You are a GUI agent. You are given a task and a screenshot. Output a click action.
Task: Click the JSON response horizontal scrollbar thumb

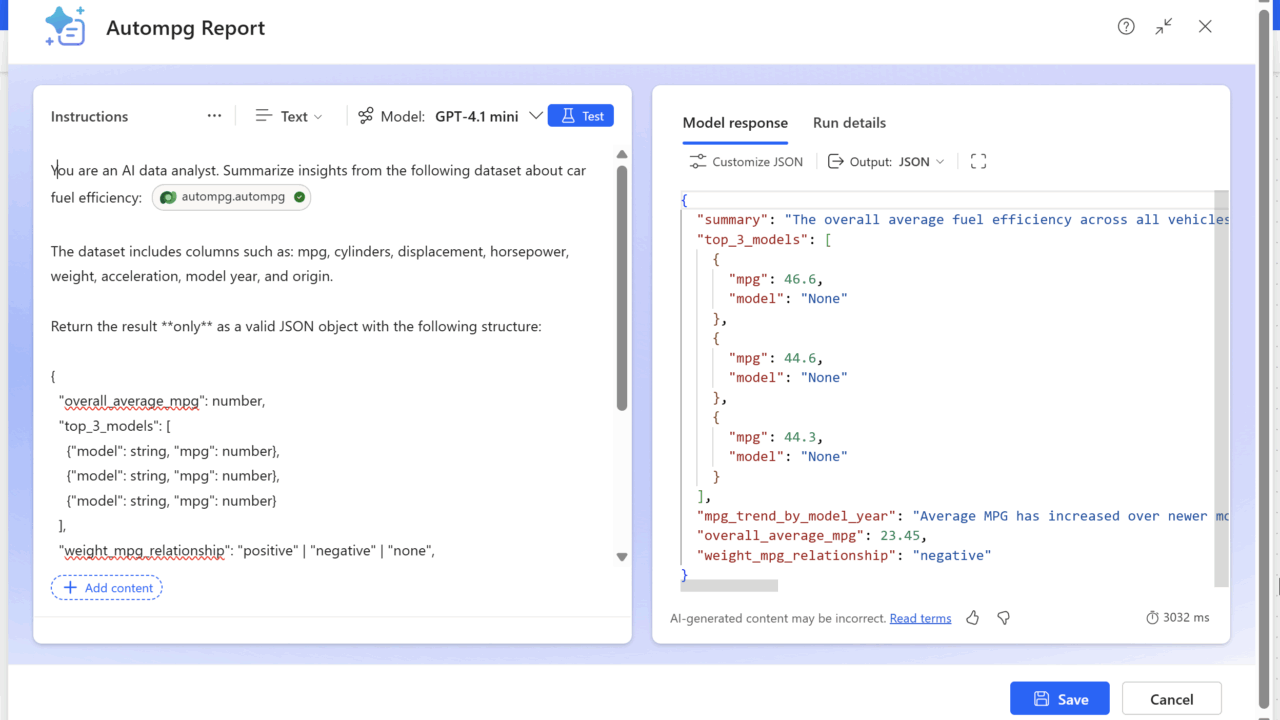tap(729, 586)
